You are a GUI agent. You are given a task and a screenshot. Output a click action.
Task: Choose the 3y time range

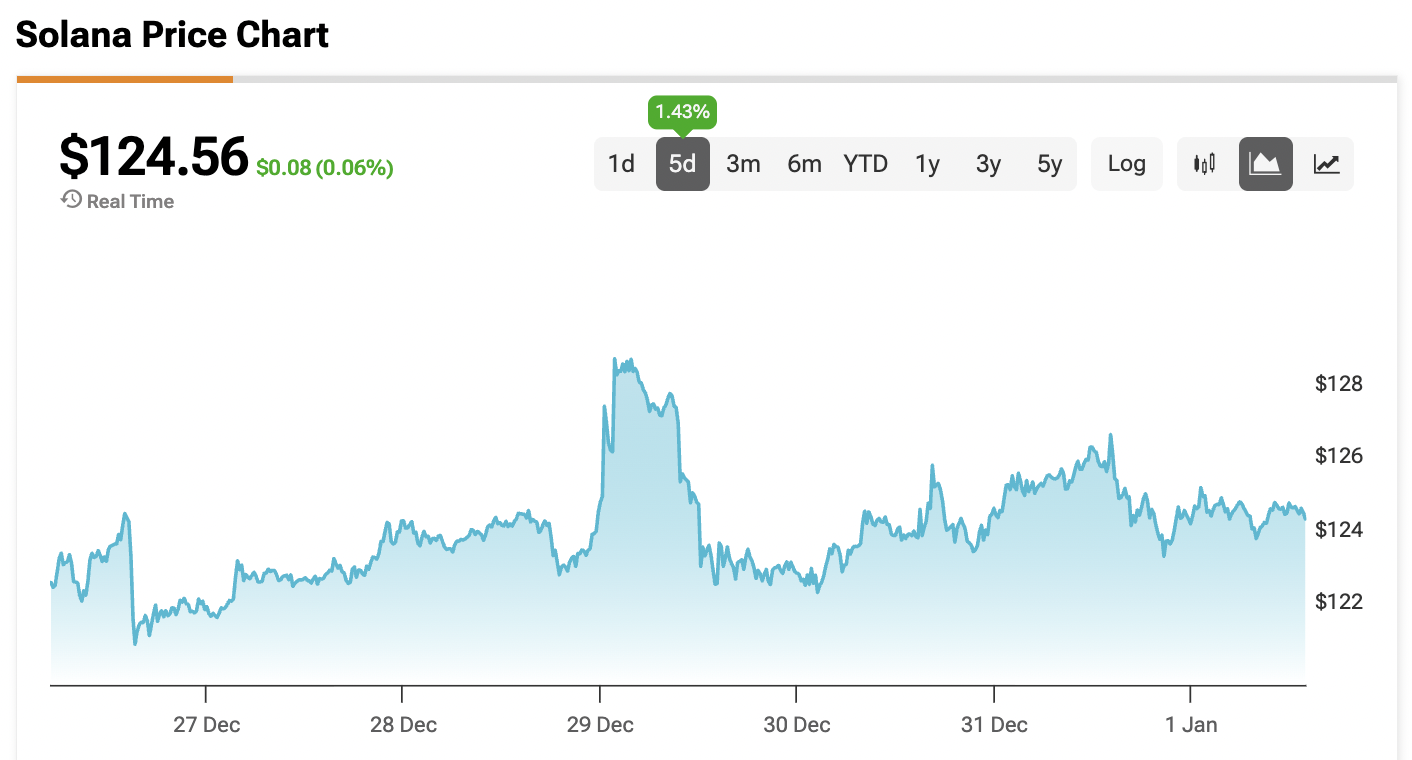coord(988,164)
